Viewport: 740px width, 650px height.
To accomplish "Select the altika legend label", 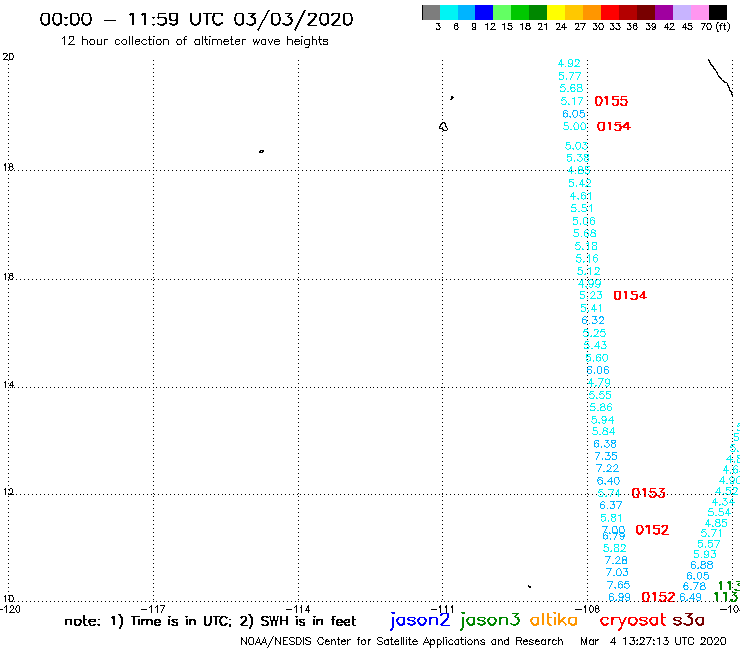I will (x=553, y=620).
